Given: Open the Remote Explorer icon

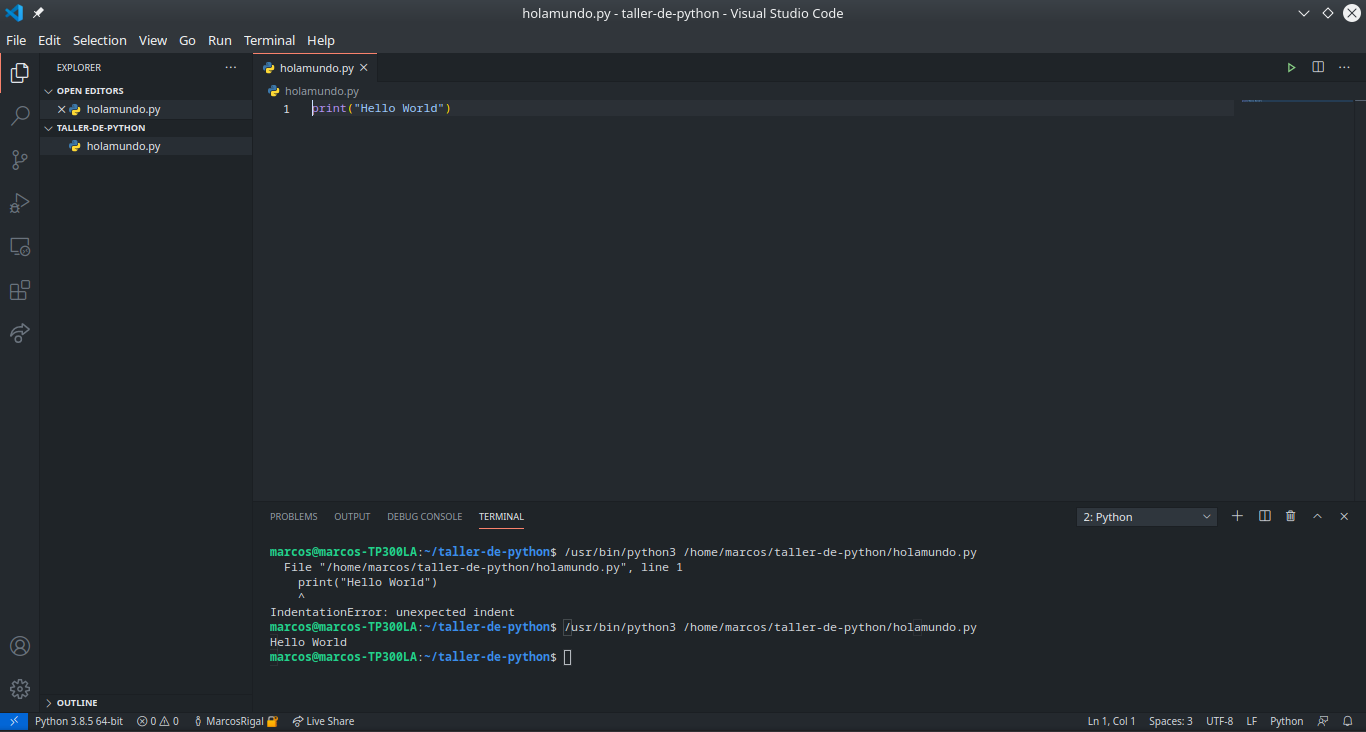Looking at the screenshot, I should point(20,246).
